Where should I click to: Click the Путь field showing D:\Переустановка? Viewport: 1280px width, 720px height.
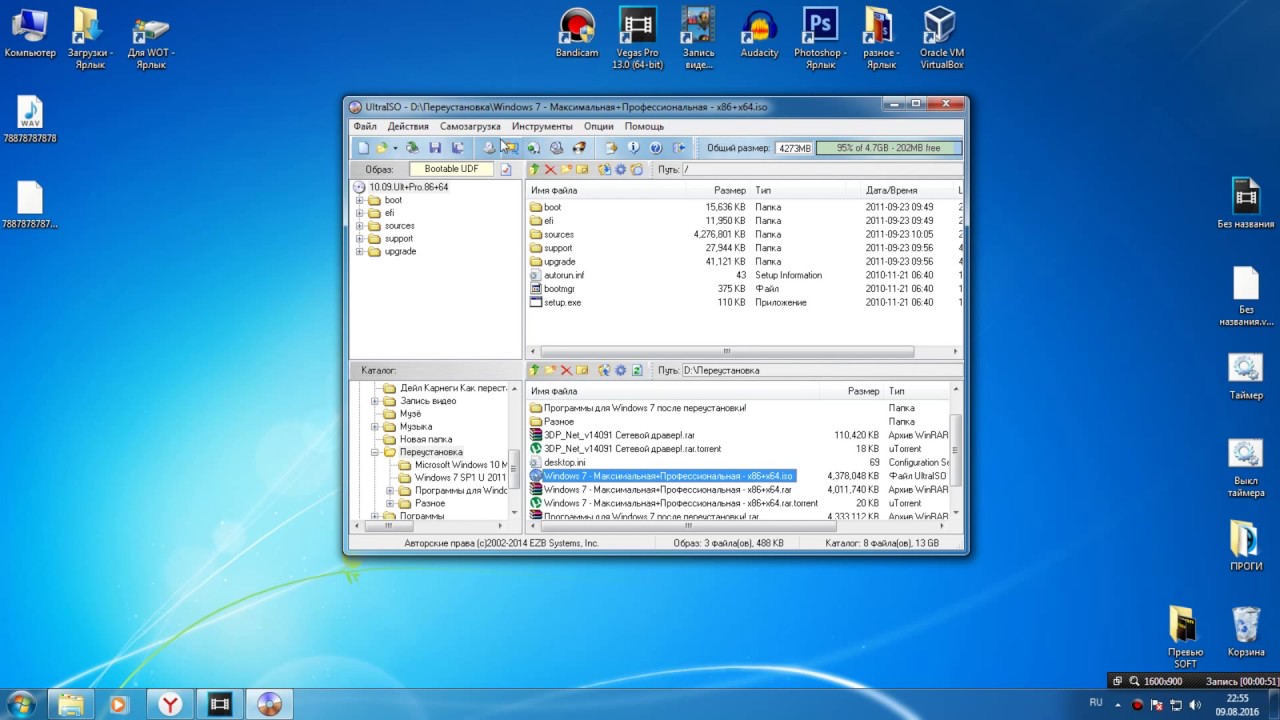[822, 370]
